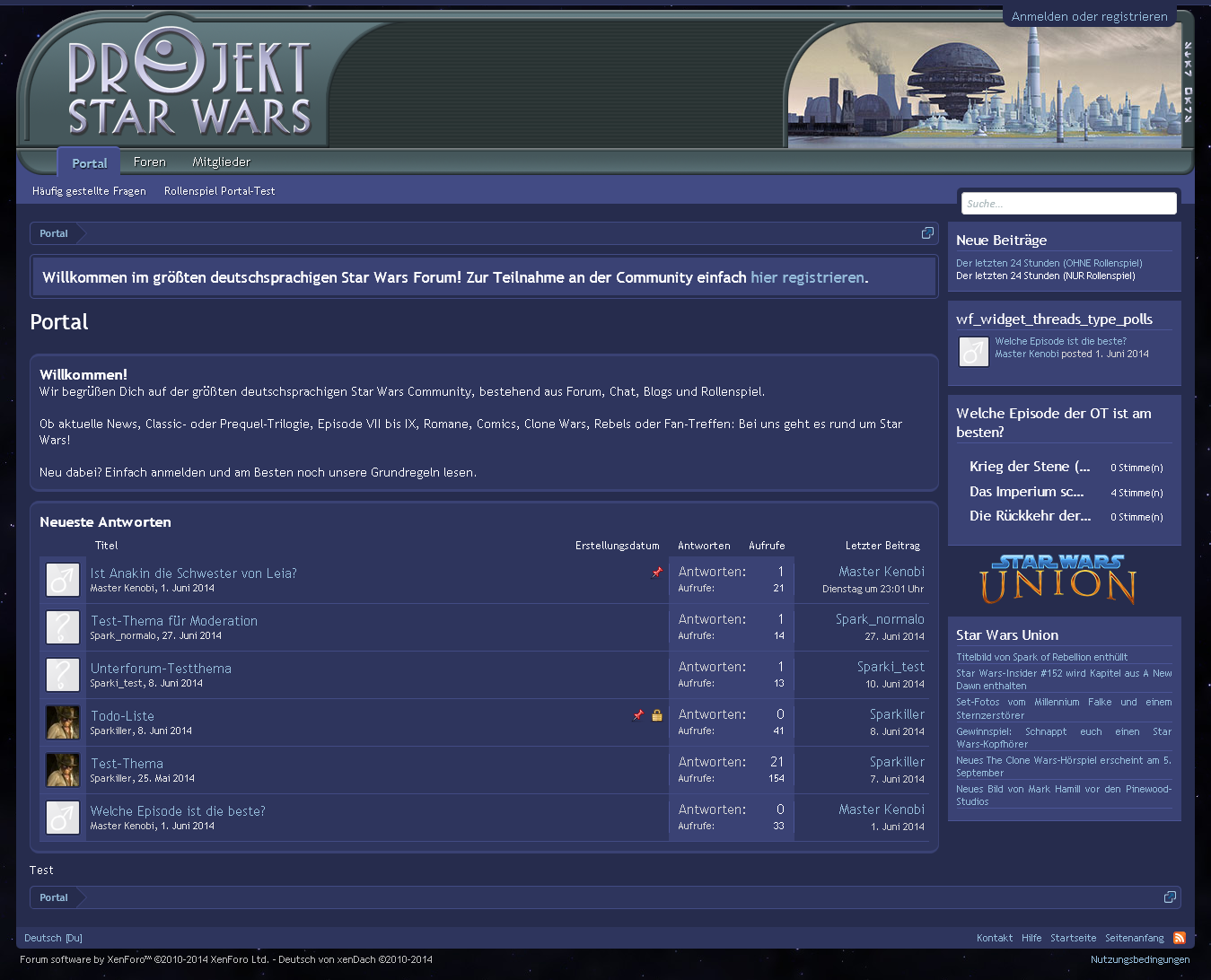1211x980 pixels.
Task: Open thread 'Todo-Liste'
Action: (x=122, y=715)
